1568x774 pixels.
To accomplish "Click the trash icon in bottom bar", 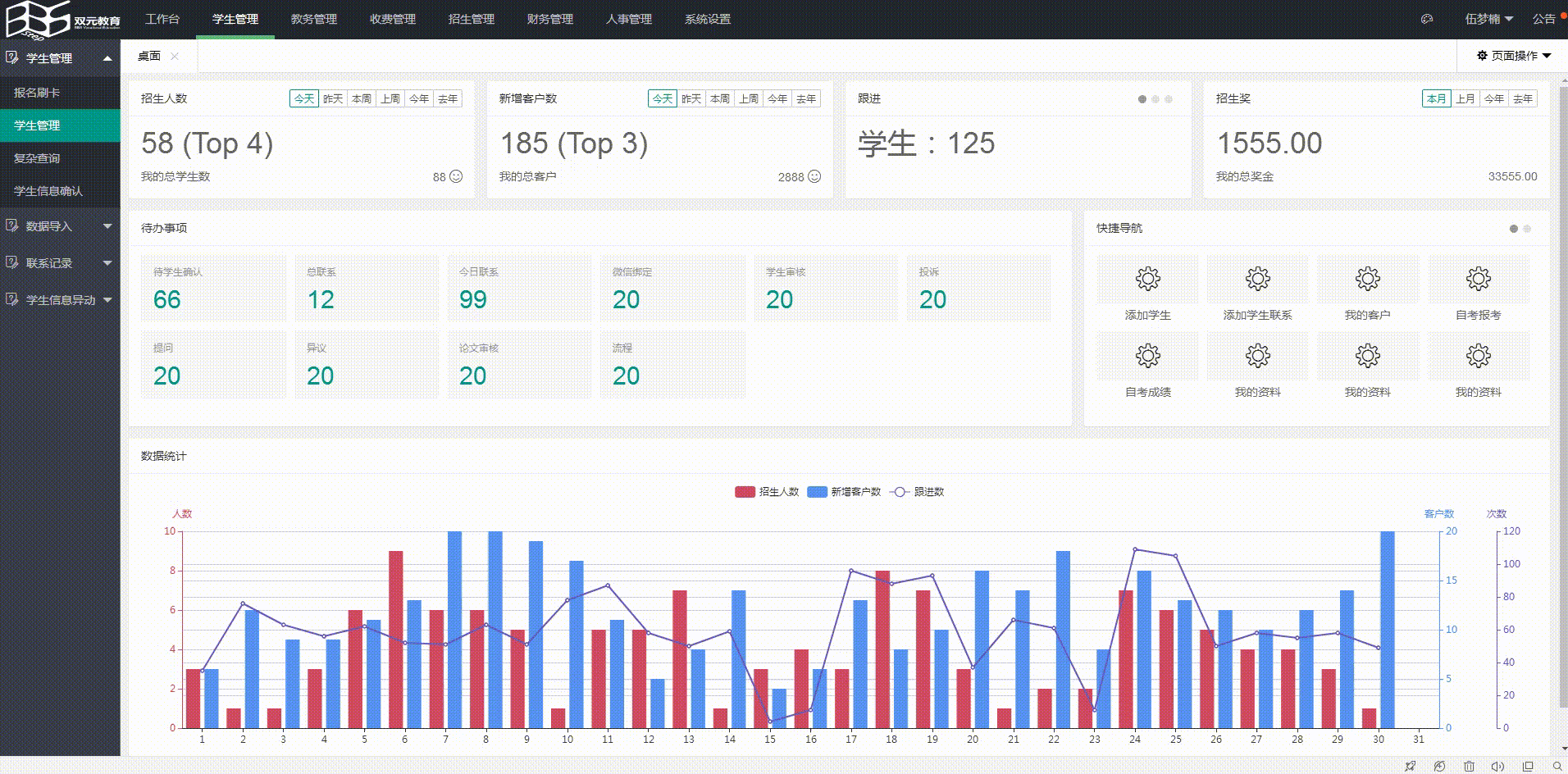I will (x=1469, y=766).
